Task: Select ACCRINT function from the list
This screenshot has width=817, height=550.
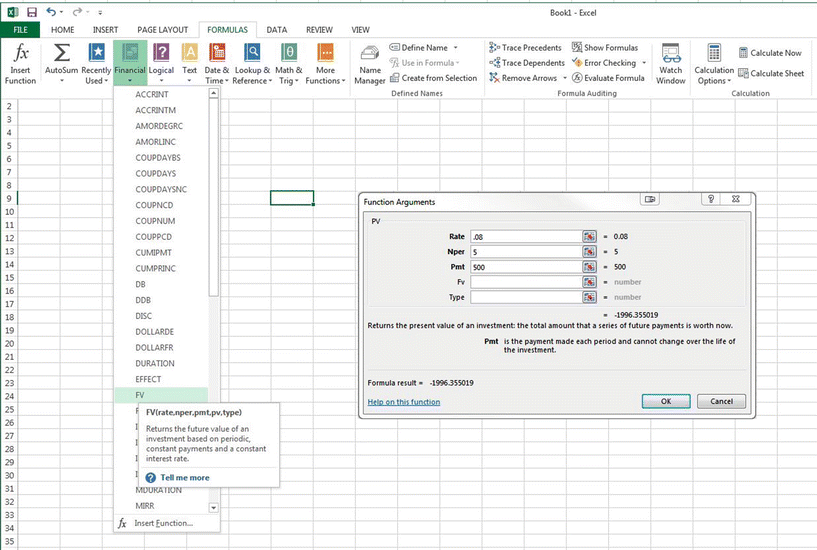Action: [161, 94]
